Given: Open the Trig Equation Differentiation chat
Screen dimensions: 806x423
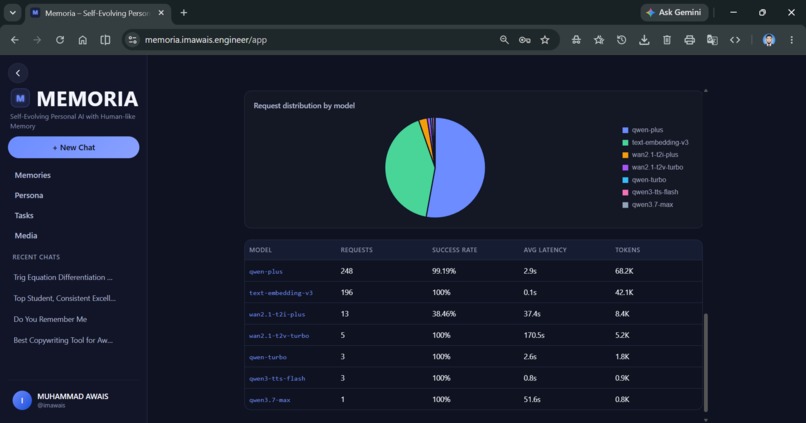Looking at the screenshot, I should coord(63,277).
